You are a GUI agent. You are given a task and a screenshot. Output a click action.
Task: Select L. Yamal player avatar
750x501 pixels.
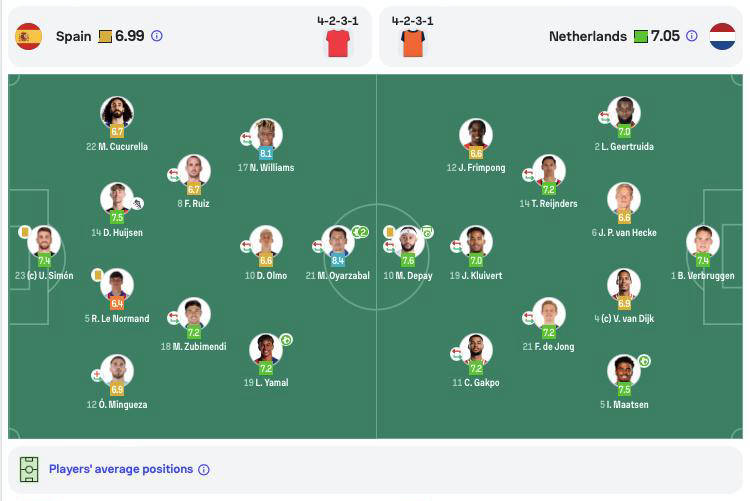266,349
